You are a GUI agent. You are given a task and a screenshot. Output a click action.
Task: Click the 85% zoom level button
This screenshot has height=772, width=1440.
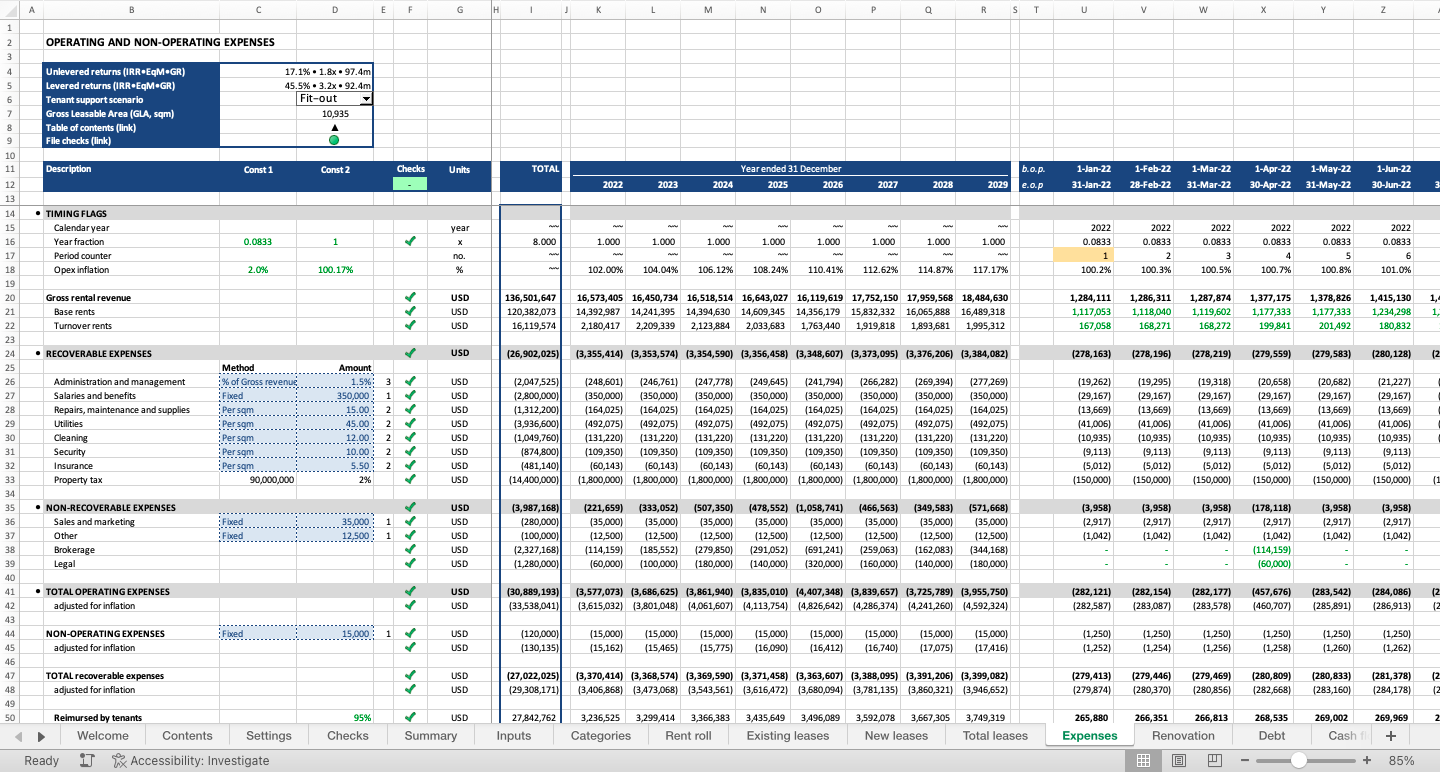(x=1402, y=761)
